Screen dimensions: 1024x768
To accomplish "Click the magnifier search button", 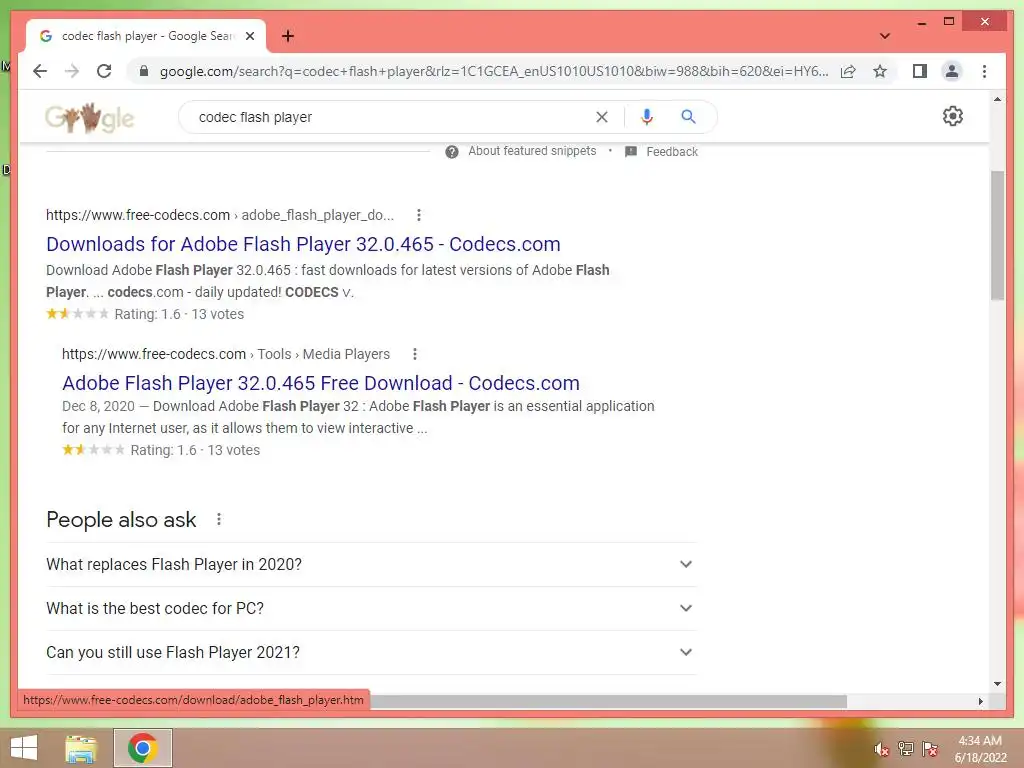I will pyautogui.click(x=688, y=117).
